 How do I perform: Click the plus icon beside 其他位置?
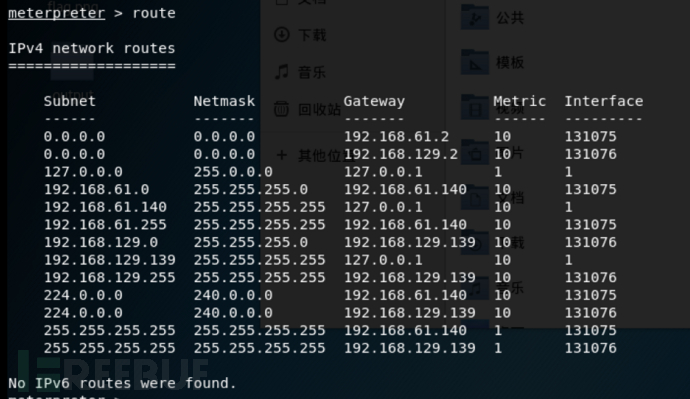point(282,155)
